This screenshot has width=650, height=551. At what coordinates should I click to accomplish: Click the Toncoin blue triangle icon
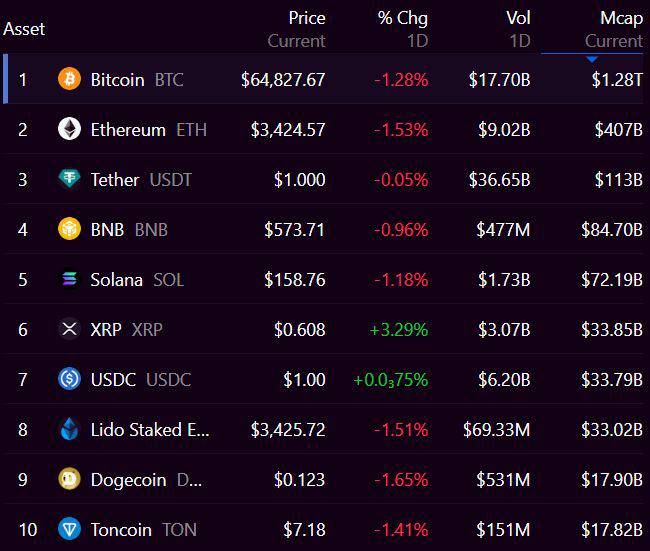(69, 529)
